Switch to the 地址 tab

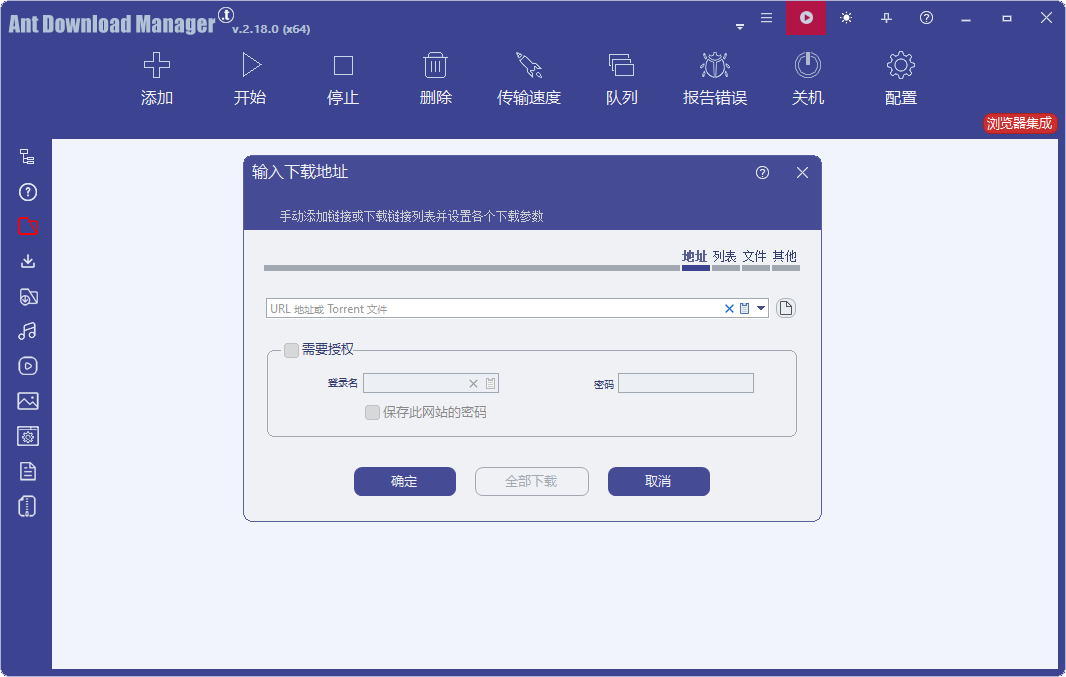click(695, 258)
